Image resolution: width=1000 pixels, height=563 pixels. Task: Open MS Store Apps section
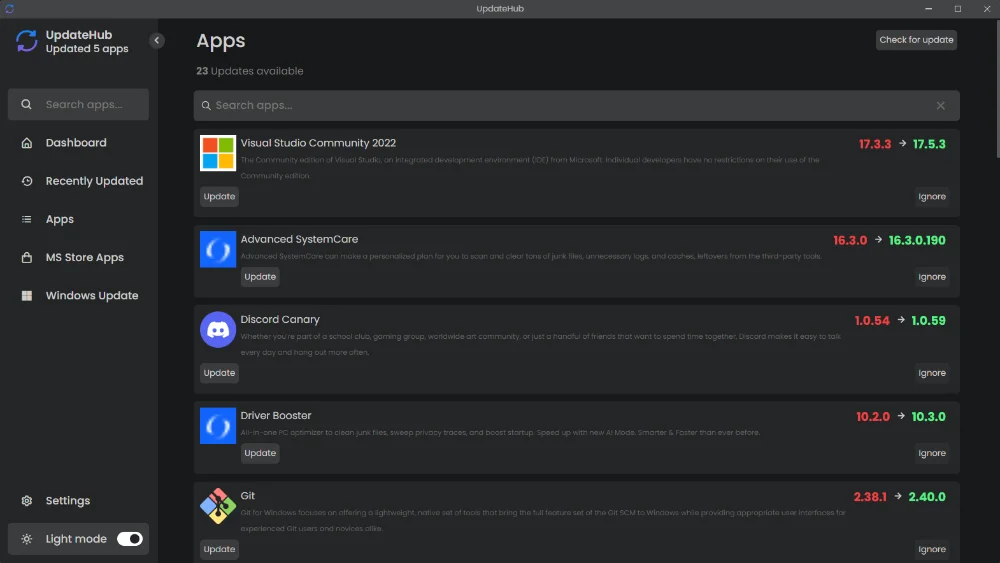click(x=84, y=258)
